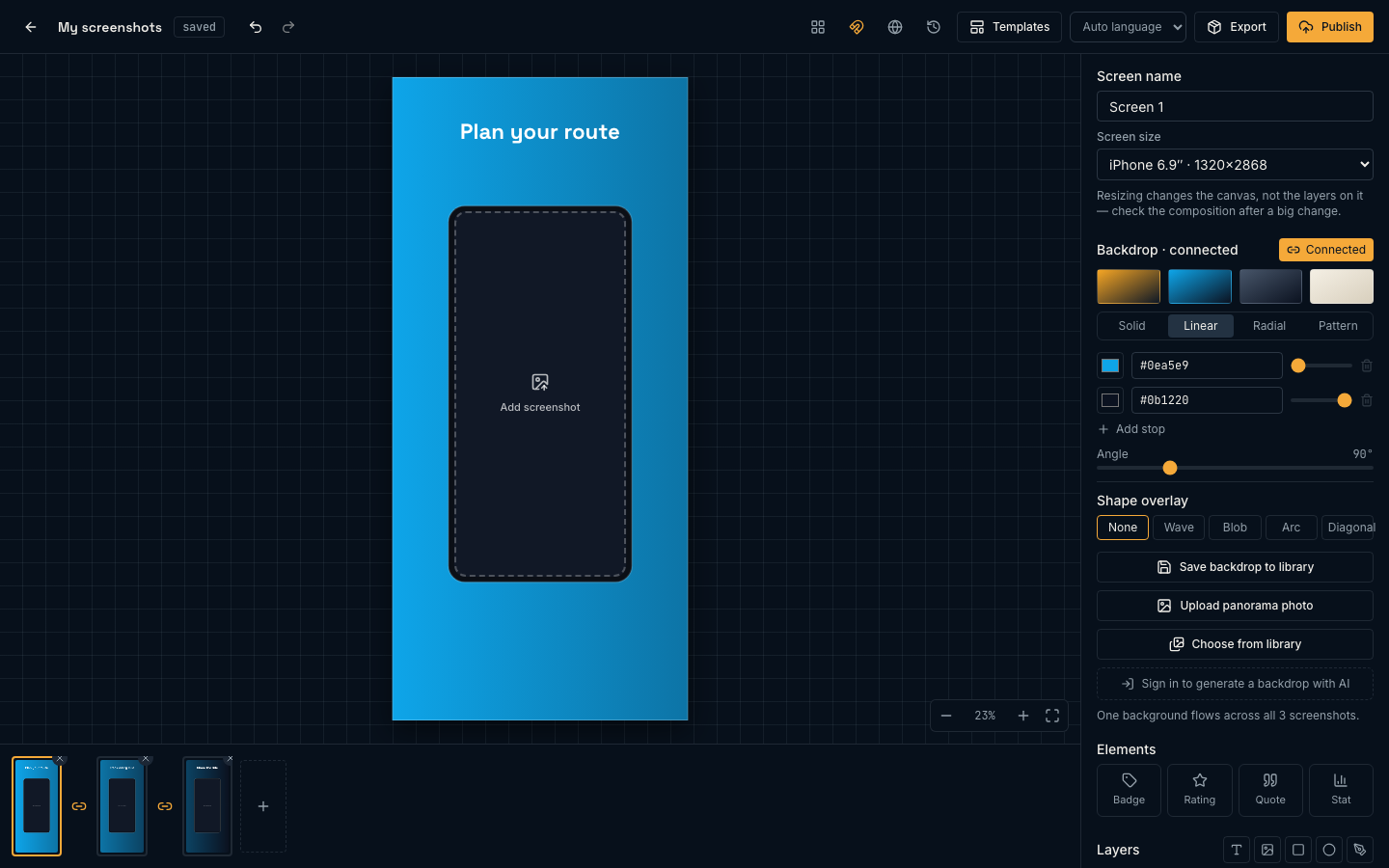Sign in to generate AI backdrop

1235,684
